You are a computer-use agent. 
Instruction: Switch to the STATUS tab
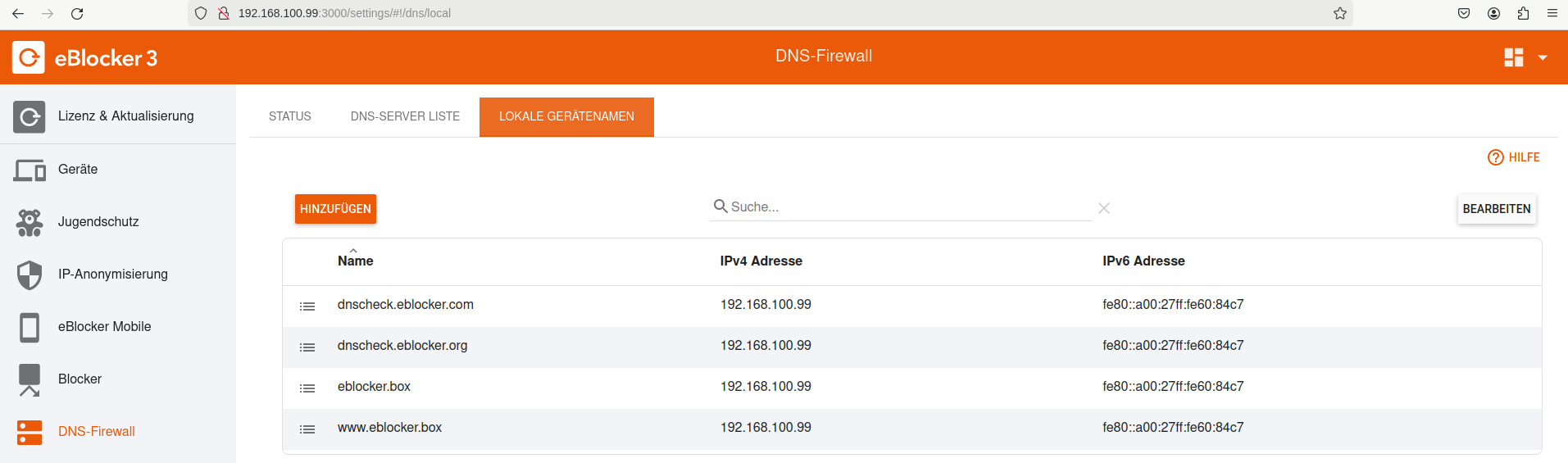[x=290, y=116]
